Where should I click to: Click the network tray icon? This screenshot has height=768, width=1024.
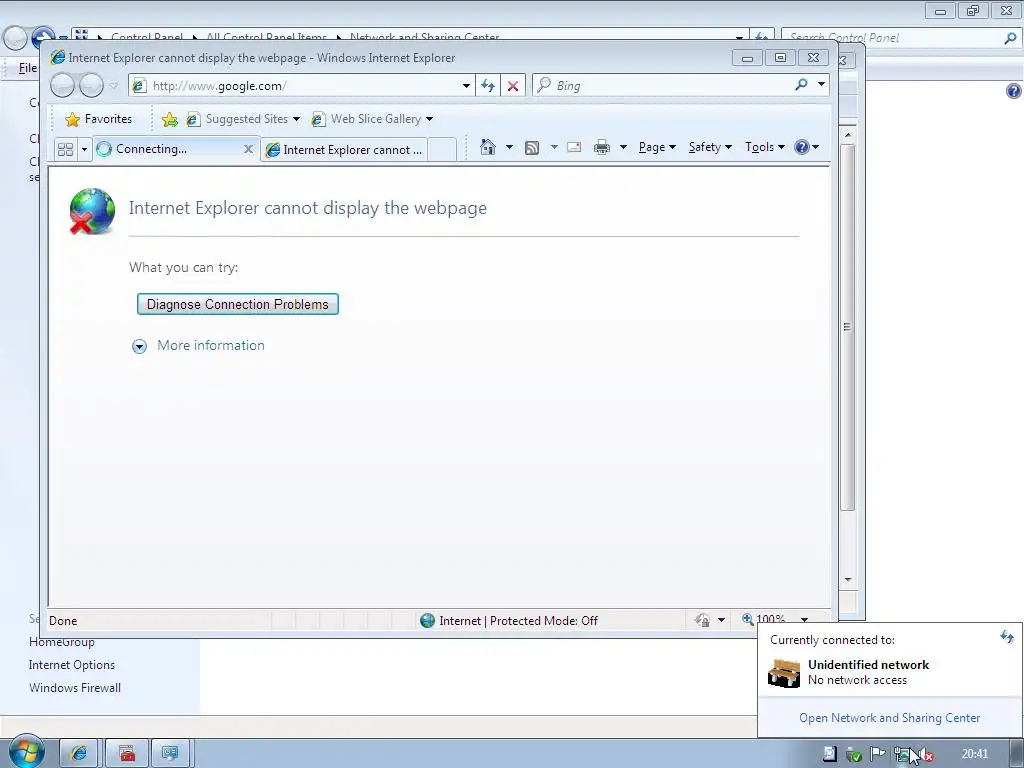(902, 755)
